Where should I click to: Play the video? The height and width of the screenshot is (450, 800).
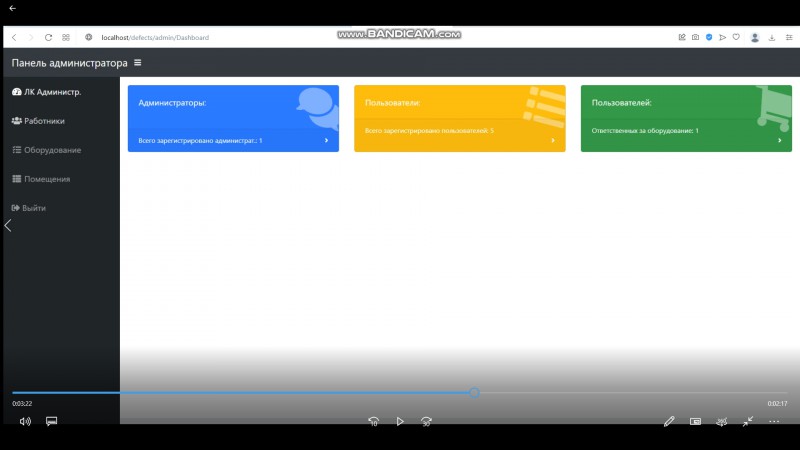tap(400, 421)
